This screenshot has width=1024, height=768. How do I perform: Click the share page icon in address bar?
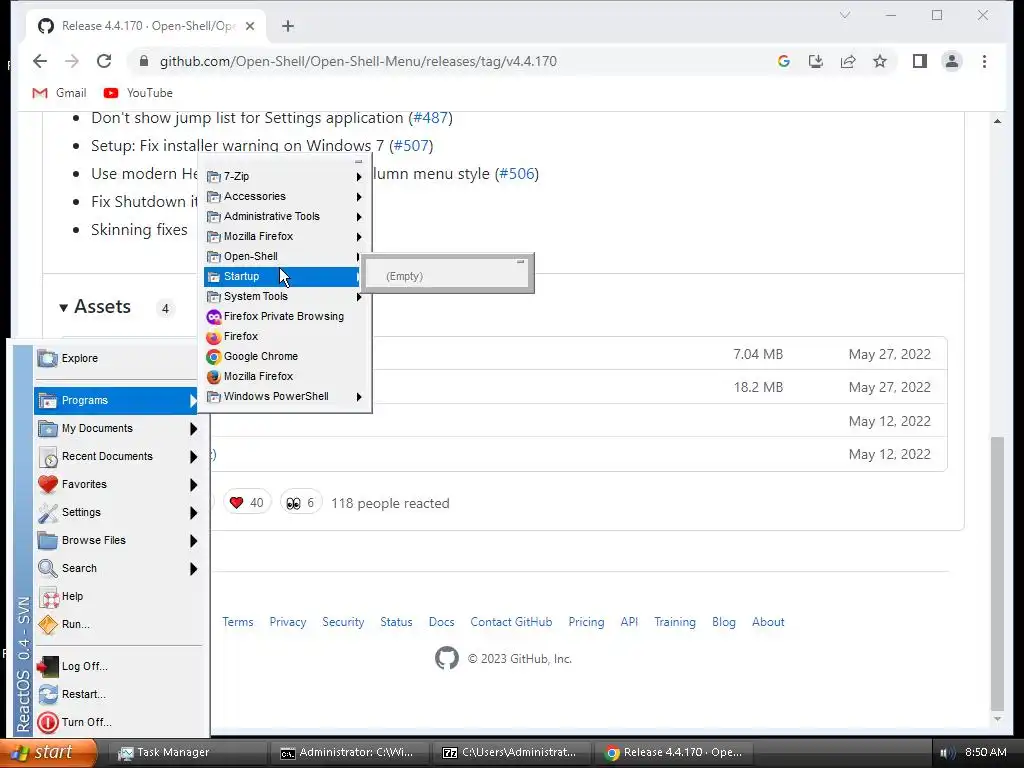tap(848, 61)
